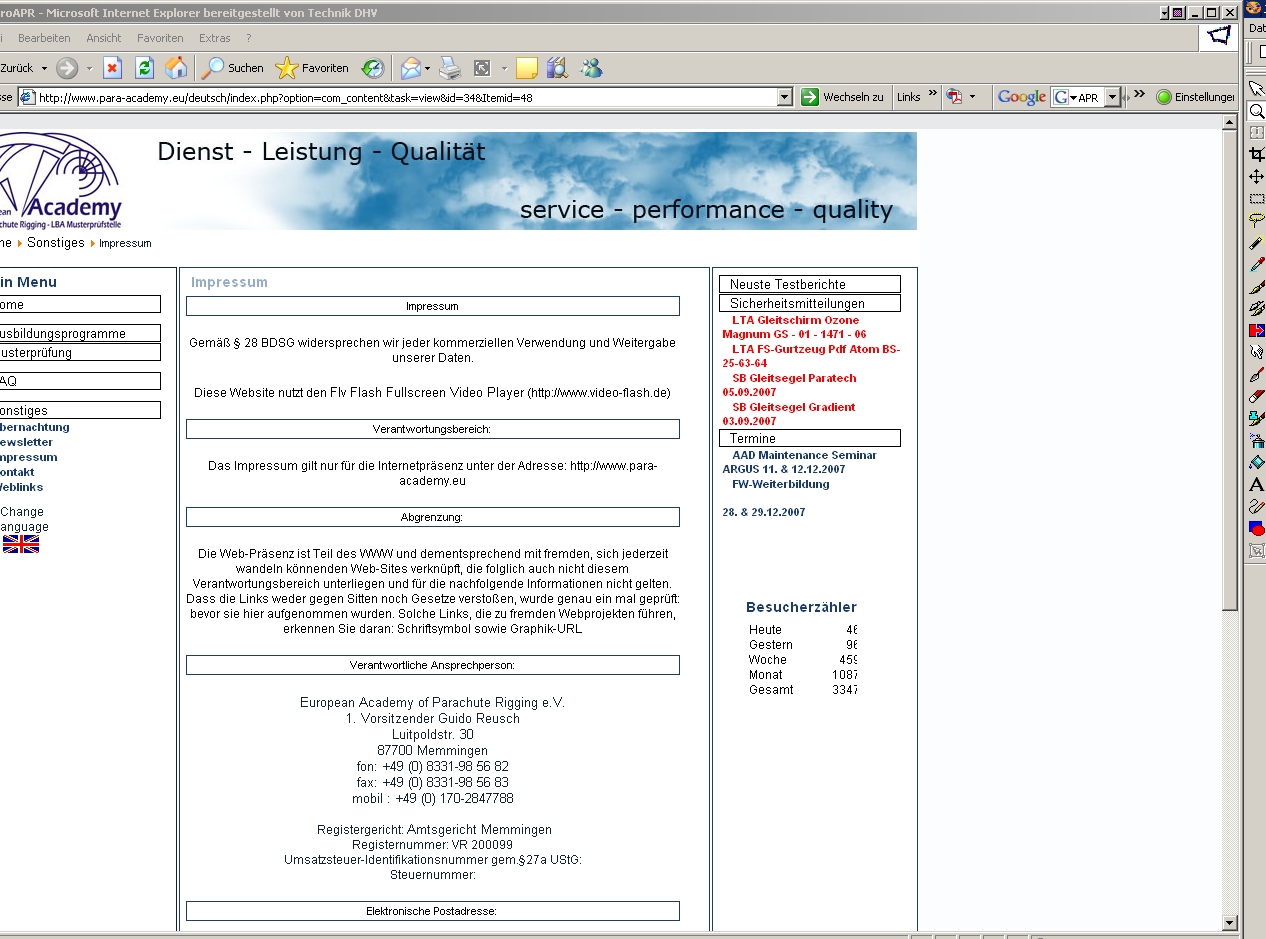The width and height of the screenshot is (1266, 939).
Task: Refresh the page via green arrows icon
Action: click(x=144, y=68)
